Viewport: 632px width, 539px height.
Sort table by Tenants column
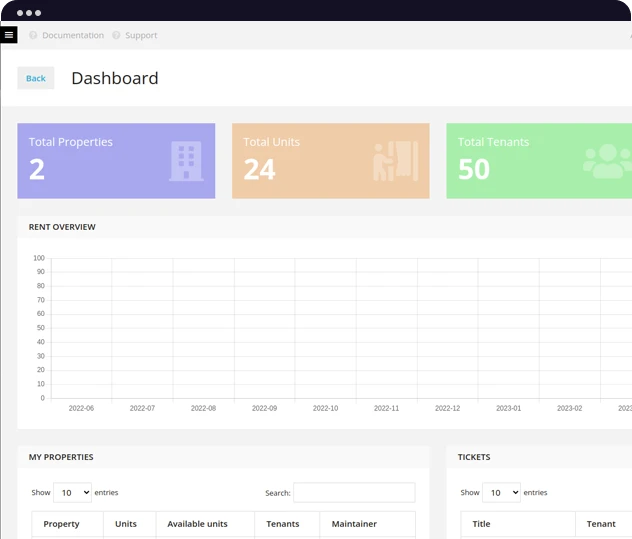point(283,524)
